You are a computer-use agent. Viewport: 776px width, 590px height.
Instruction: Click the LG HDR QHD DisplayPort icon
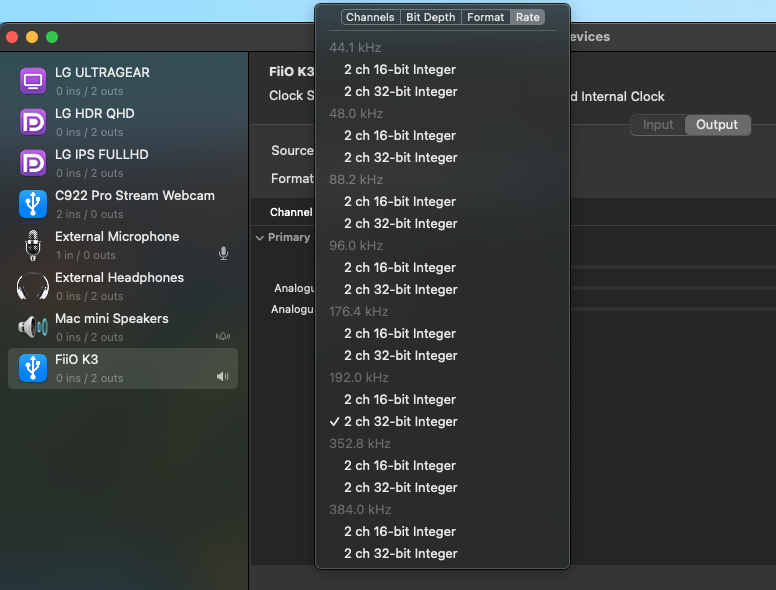point(33,122)
